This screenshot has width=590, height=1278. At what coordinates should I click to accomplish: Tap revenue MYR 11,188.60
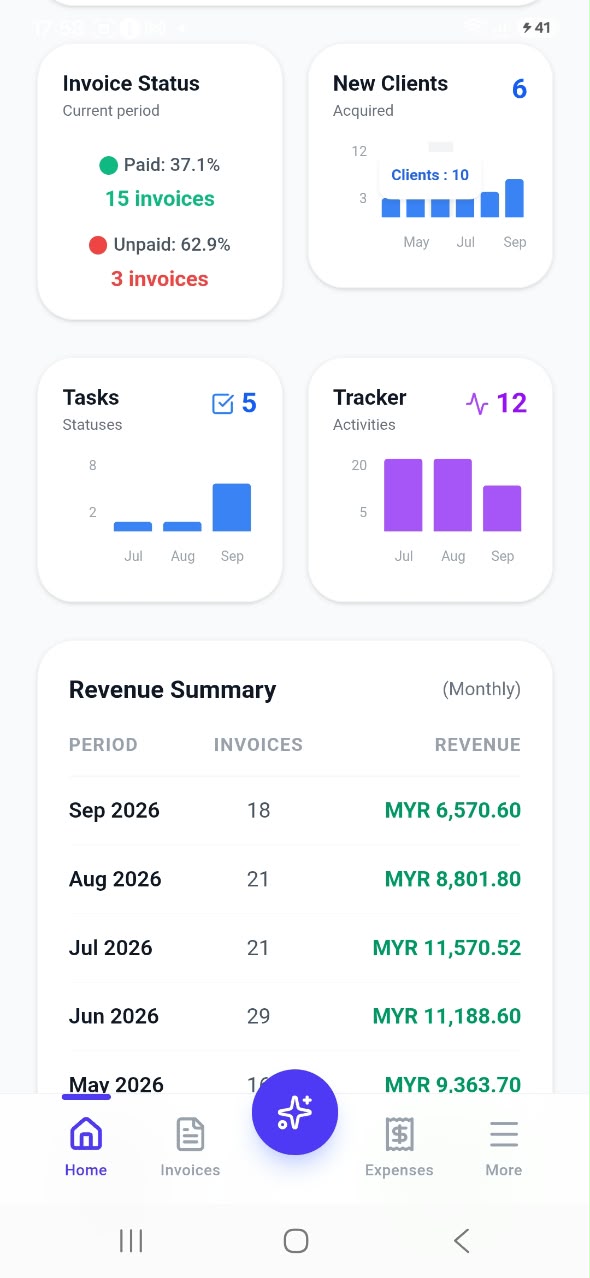point(447,1017)
